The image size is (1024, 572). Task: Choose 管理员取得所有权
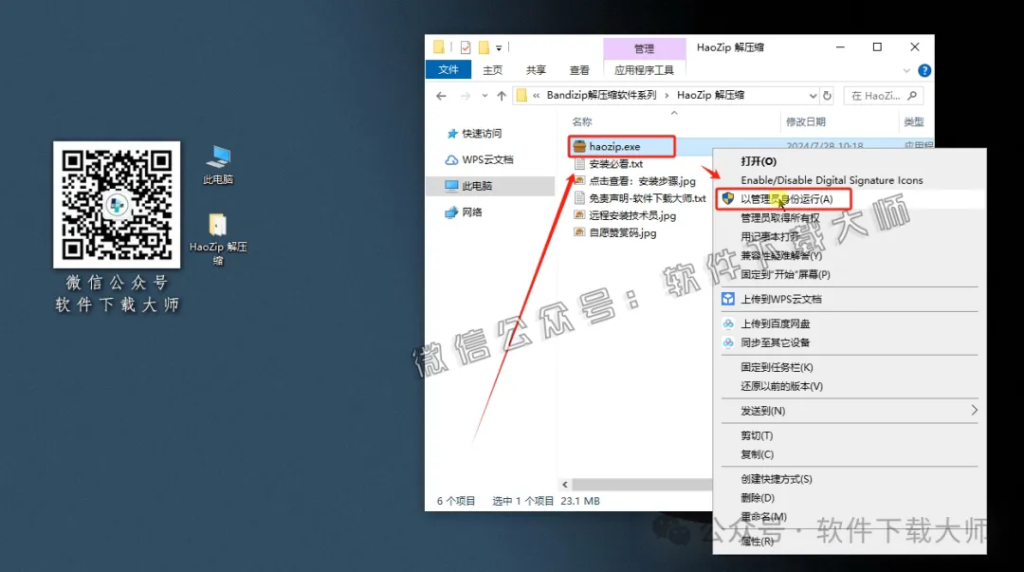click(849, 218)
